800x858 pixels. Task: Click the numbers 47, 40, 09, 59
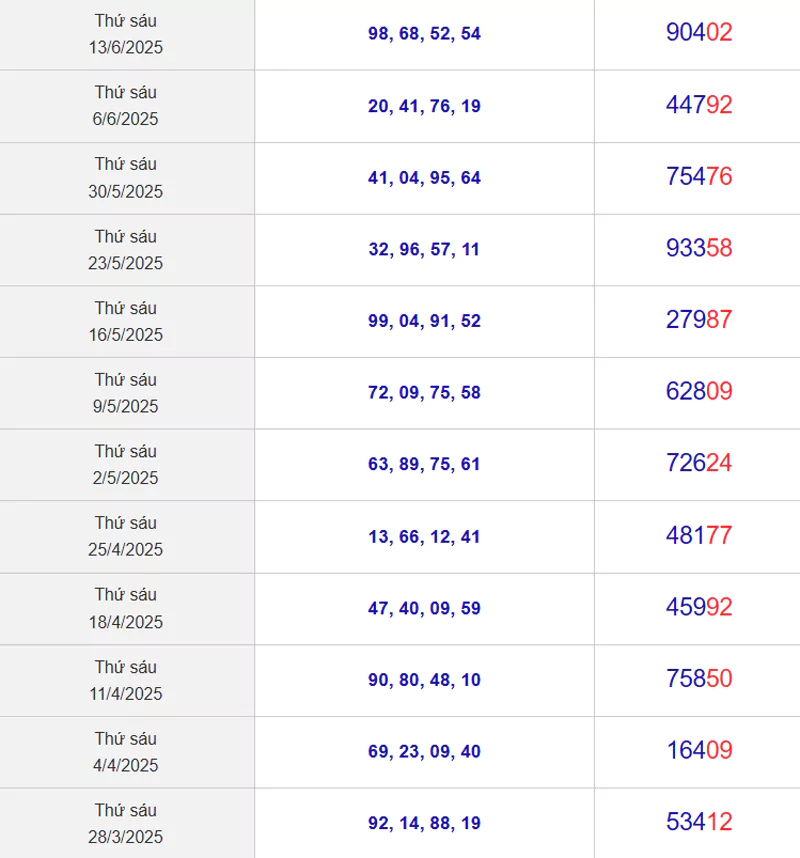pos(424,608)
